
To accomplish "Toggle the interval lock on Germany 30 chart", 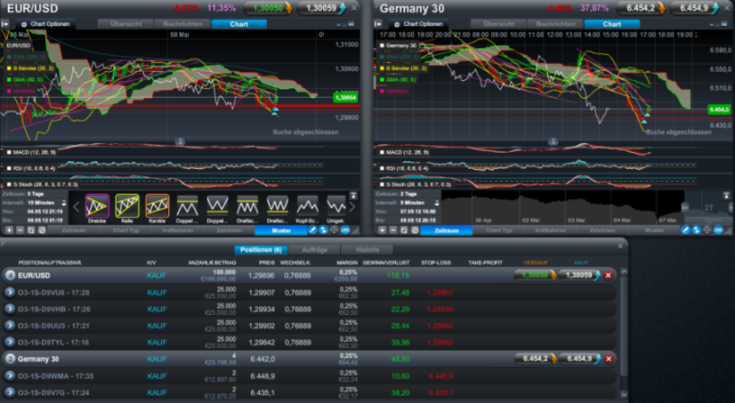I will click(x=436, y=203).
